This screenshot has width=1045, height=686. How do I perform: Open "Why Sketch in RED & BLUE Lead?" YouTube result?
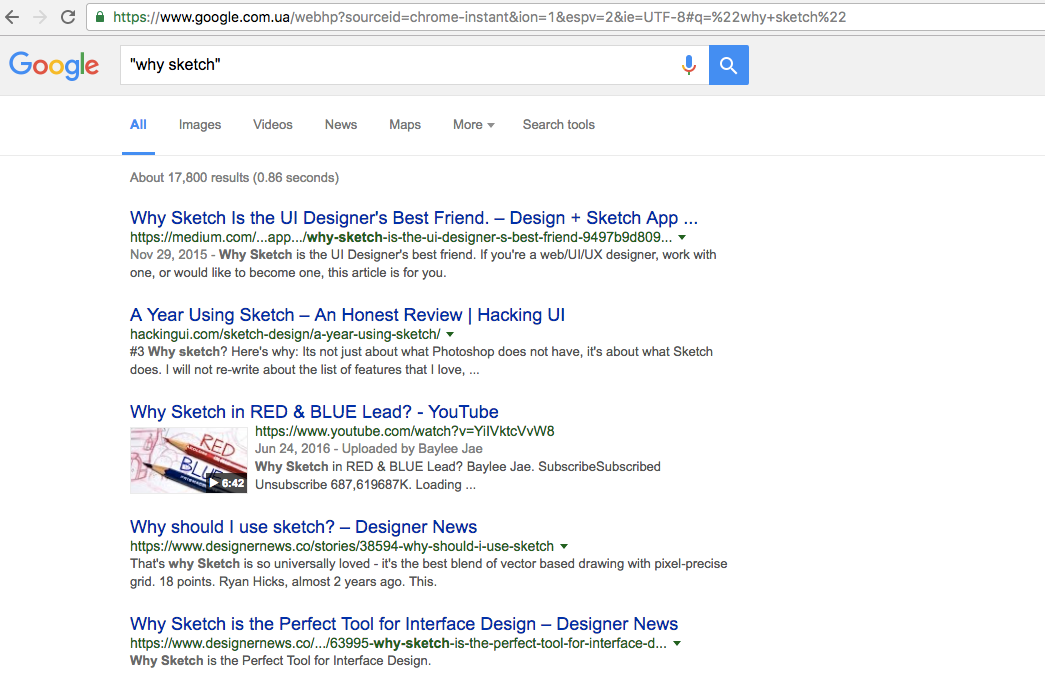coord(314,412)
